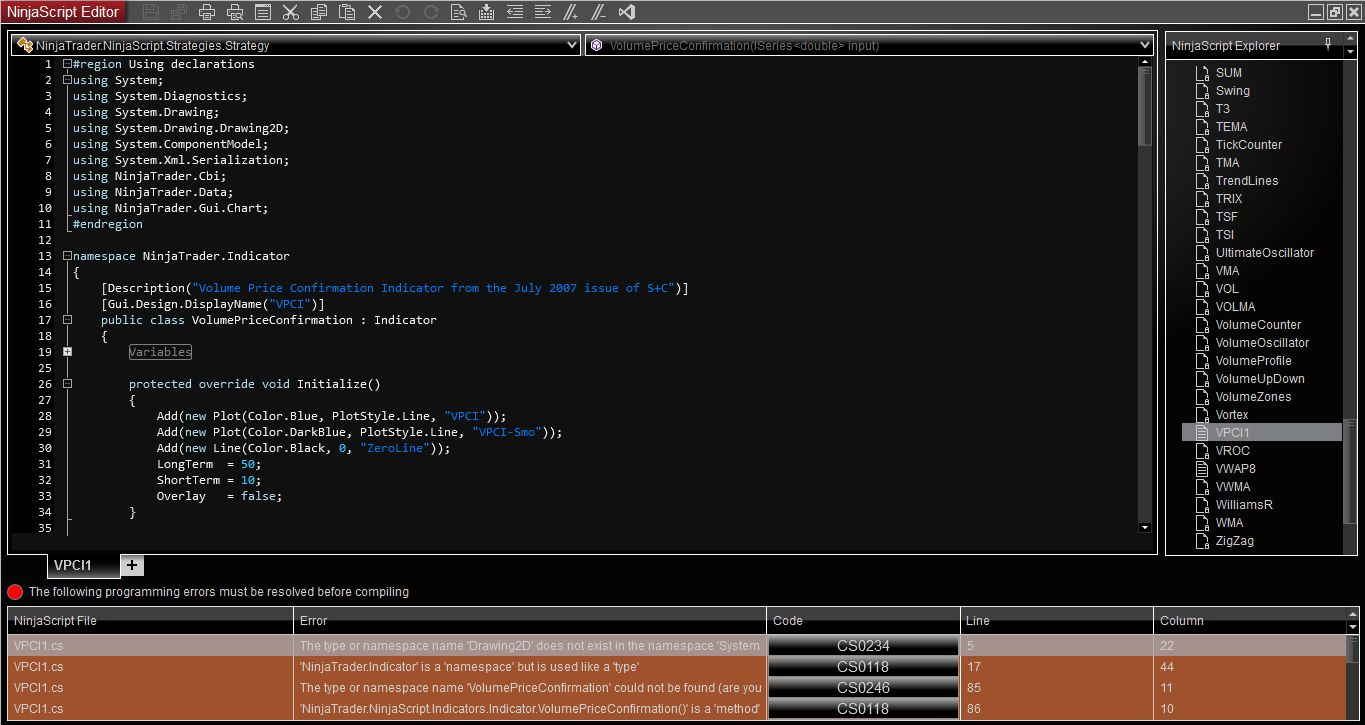Collapse the Initialize method block
This screenshot has height=725, width=1365.
point(67,384)
